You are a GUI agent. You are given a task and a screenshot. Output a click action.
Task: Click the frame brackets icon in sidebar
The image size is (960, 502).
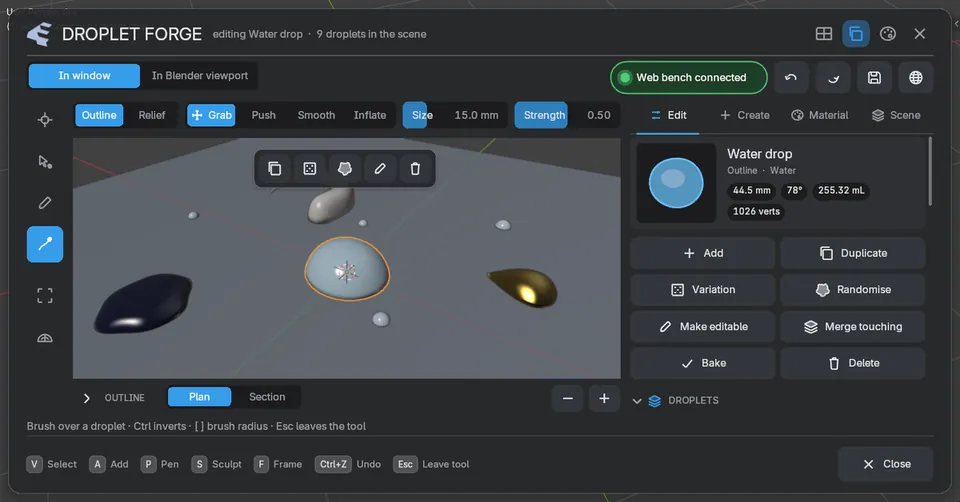45,296
